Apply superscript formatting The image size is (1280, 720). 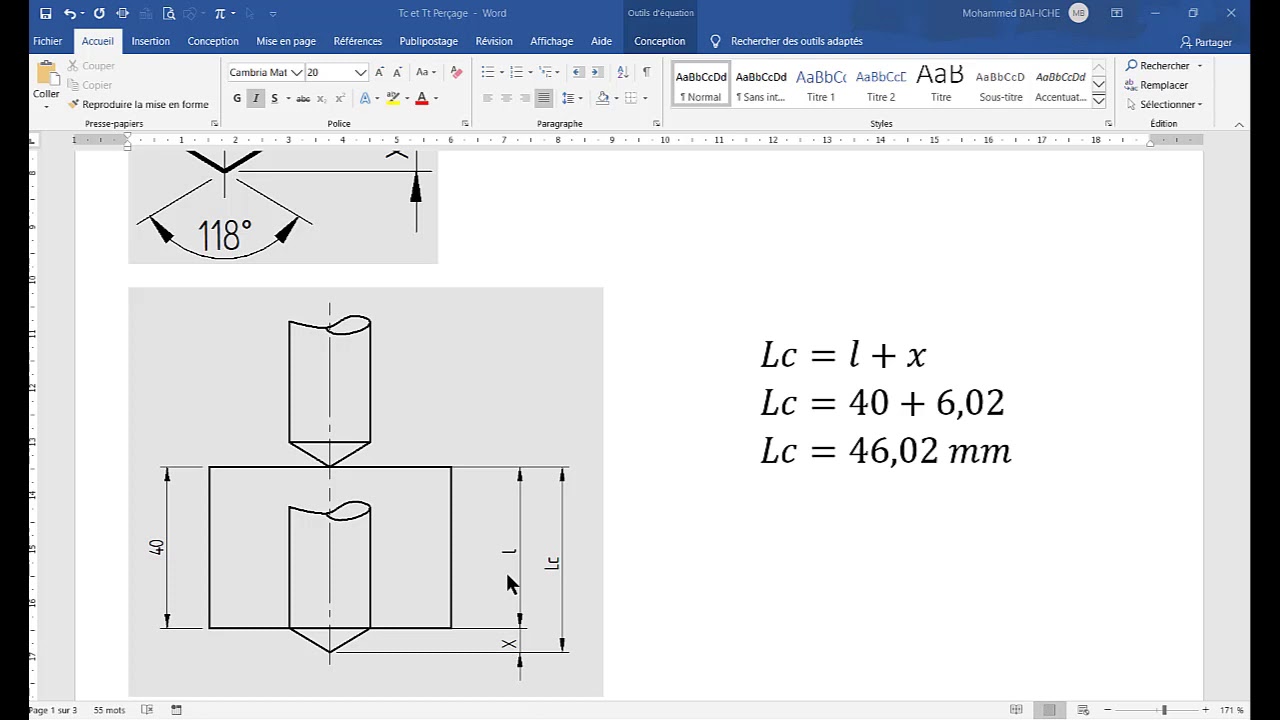340,98
